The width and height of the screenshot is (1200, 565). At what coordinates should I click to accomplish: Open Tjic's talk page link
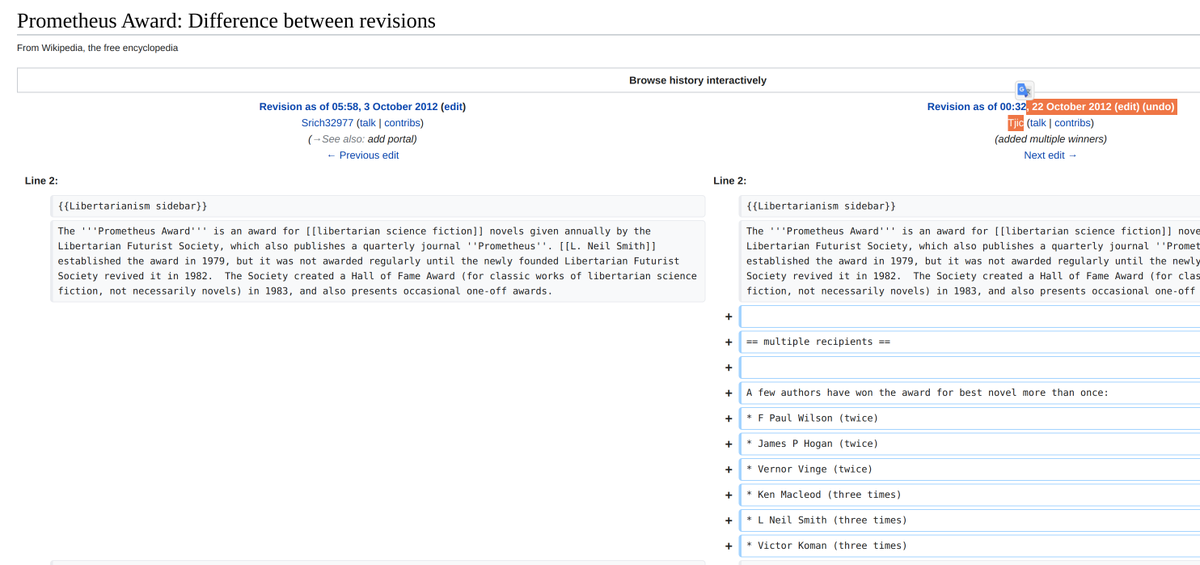pyautogui.click(x=1036, y=122)
